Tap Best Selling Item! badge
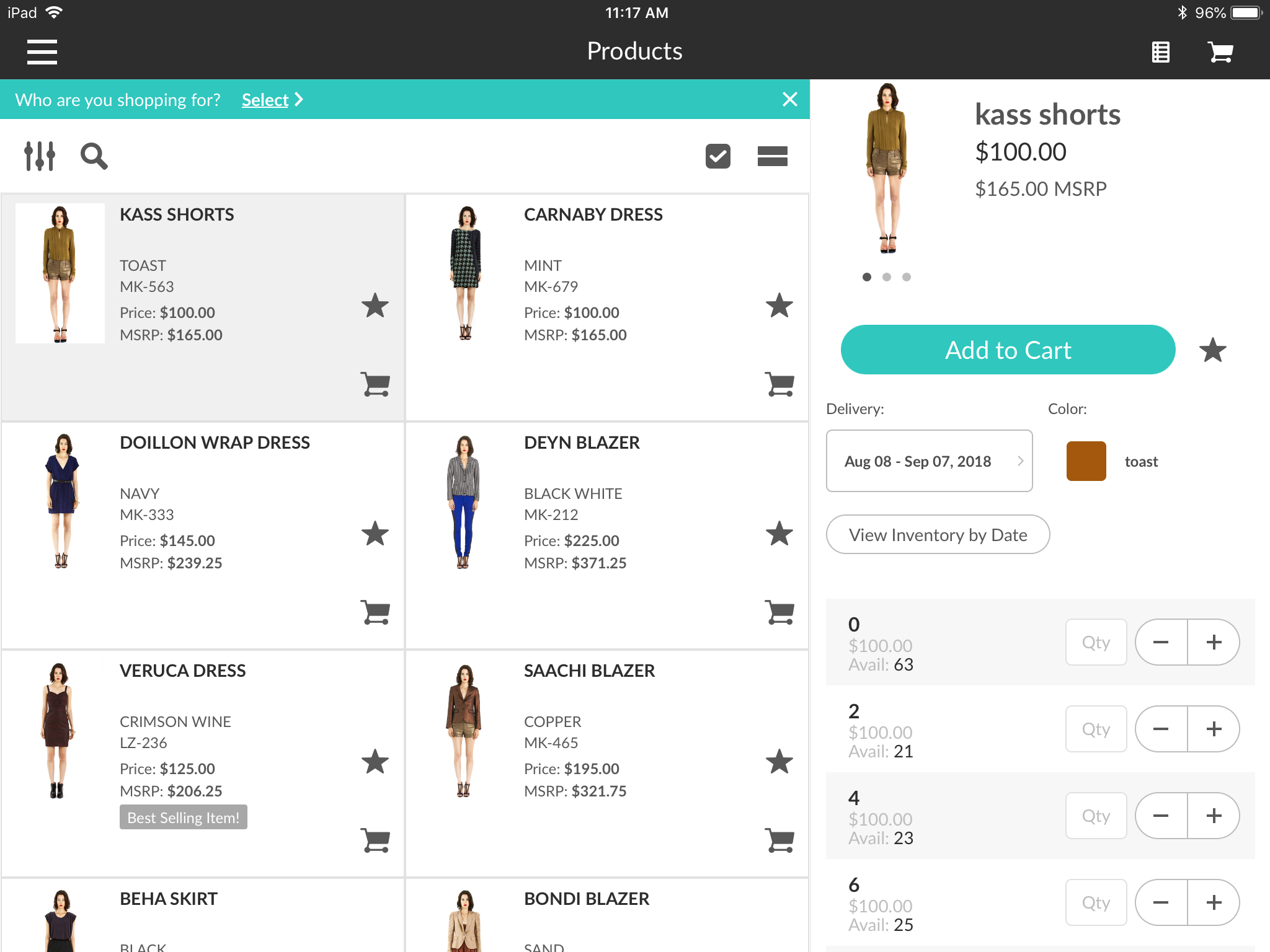This screenshot has height=952, width=1270. point(184,817)
